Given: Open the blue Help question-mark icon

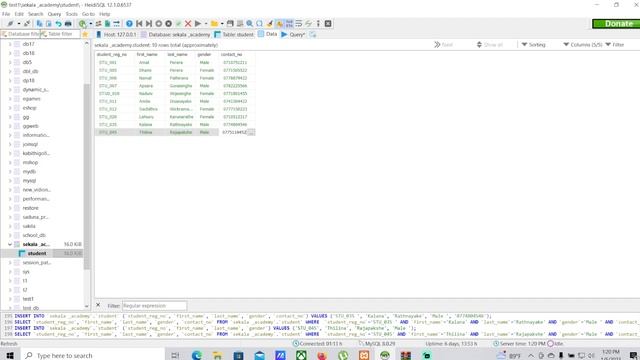Looking at the screenshot, I should click(129, 24).
